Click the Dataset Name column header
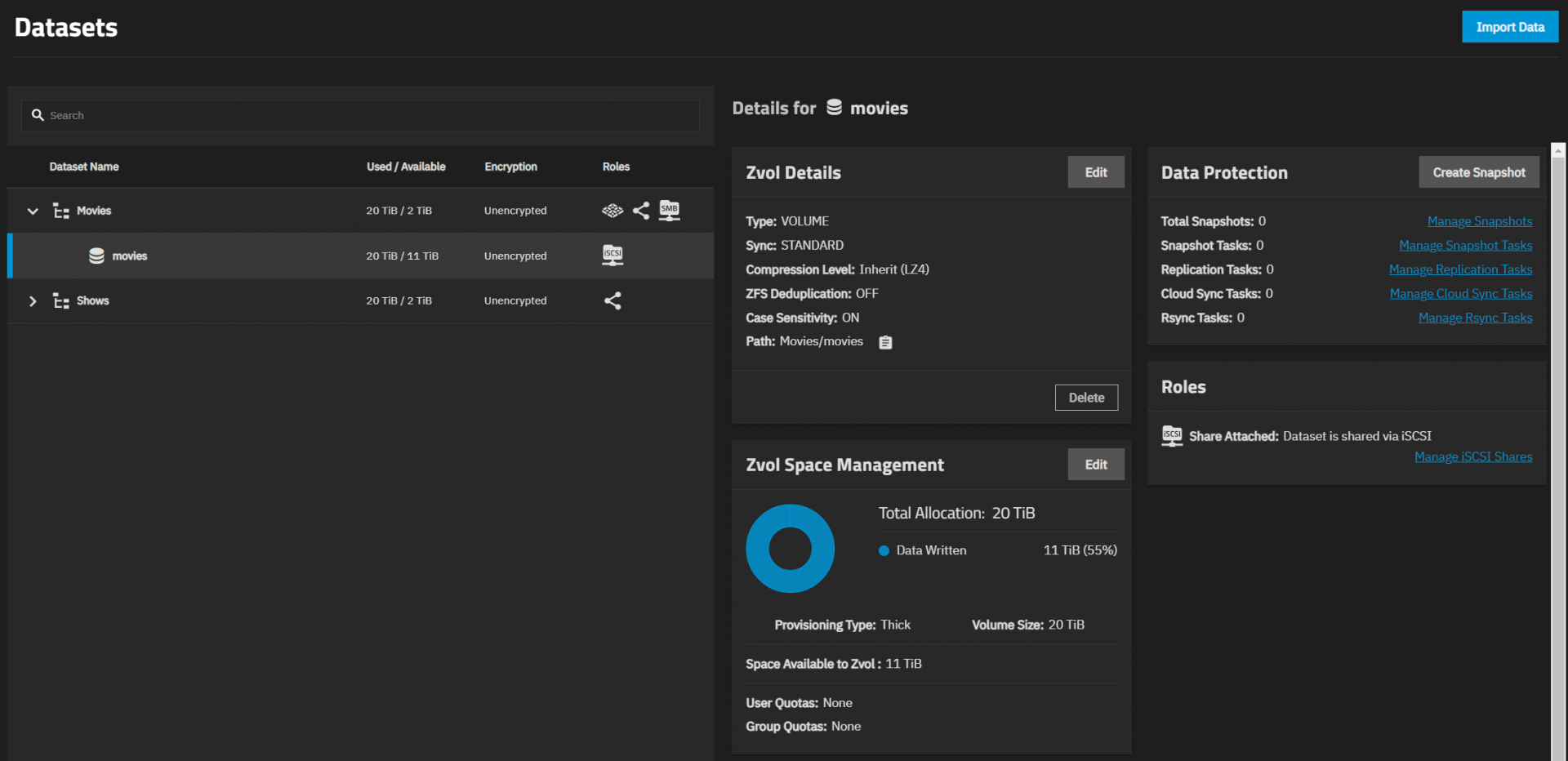The image size is (1568, 761). click(x=84, y=167)
